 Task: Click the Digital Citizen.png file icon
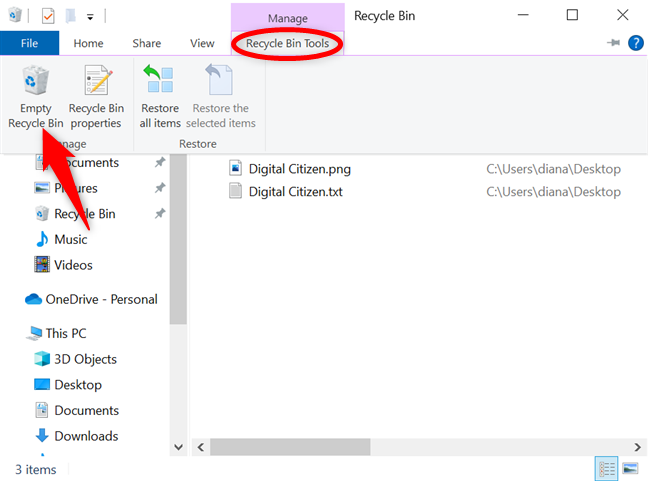coord(235,168)
